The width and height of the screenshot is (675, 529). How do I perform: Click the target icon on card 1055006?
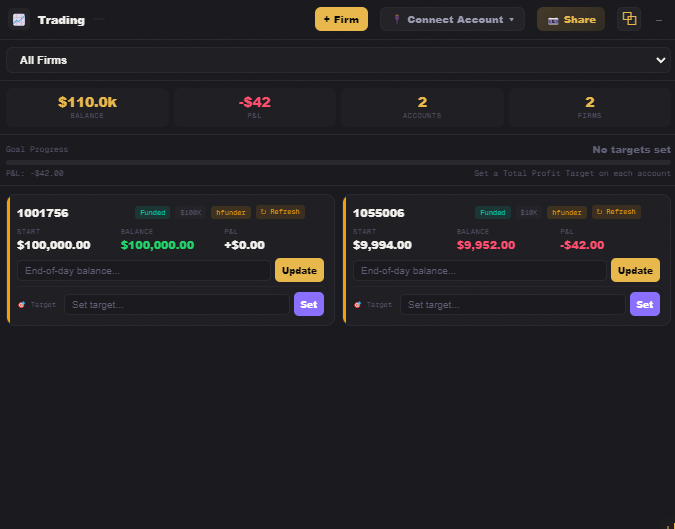coord(357,305)
